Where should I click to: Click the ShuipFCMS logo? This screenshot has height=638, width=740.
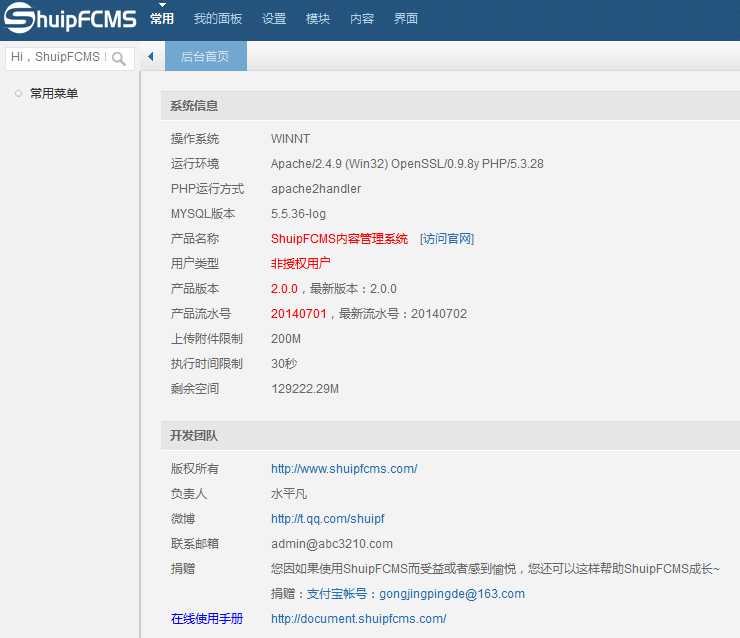(70, 19)
